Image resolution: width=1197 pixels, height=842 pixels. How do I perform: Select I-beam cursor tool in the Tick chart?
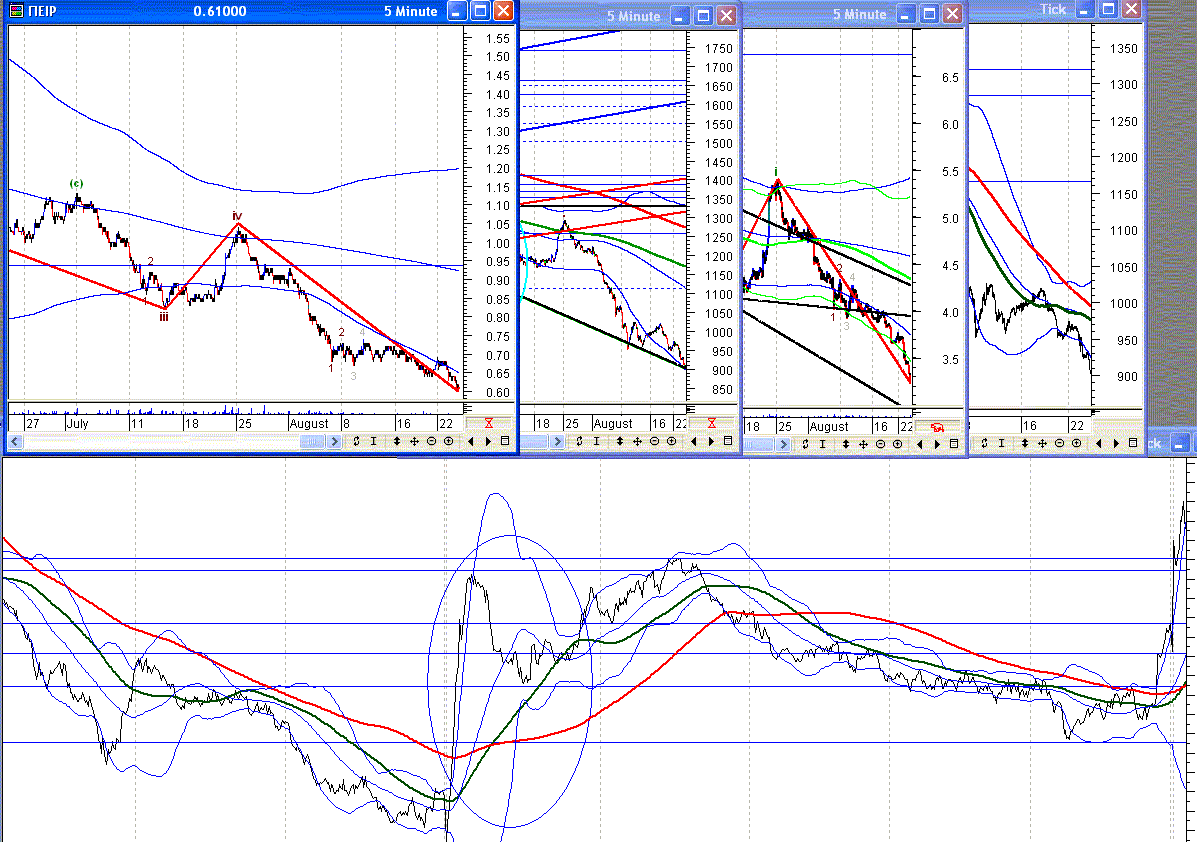[x=1002, y=443]
